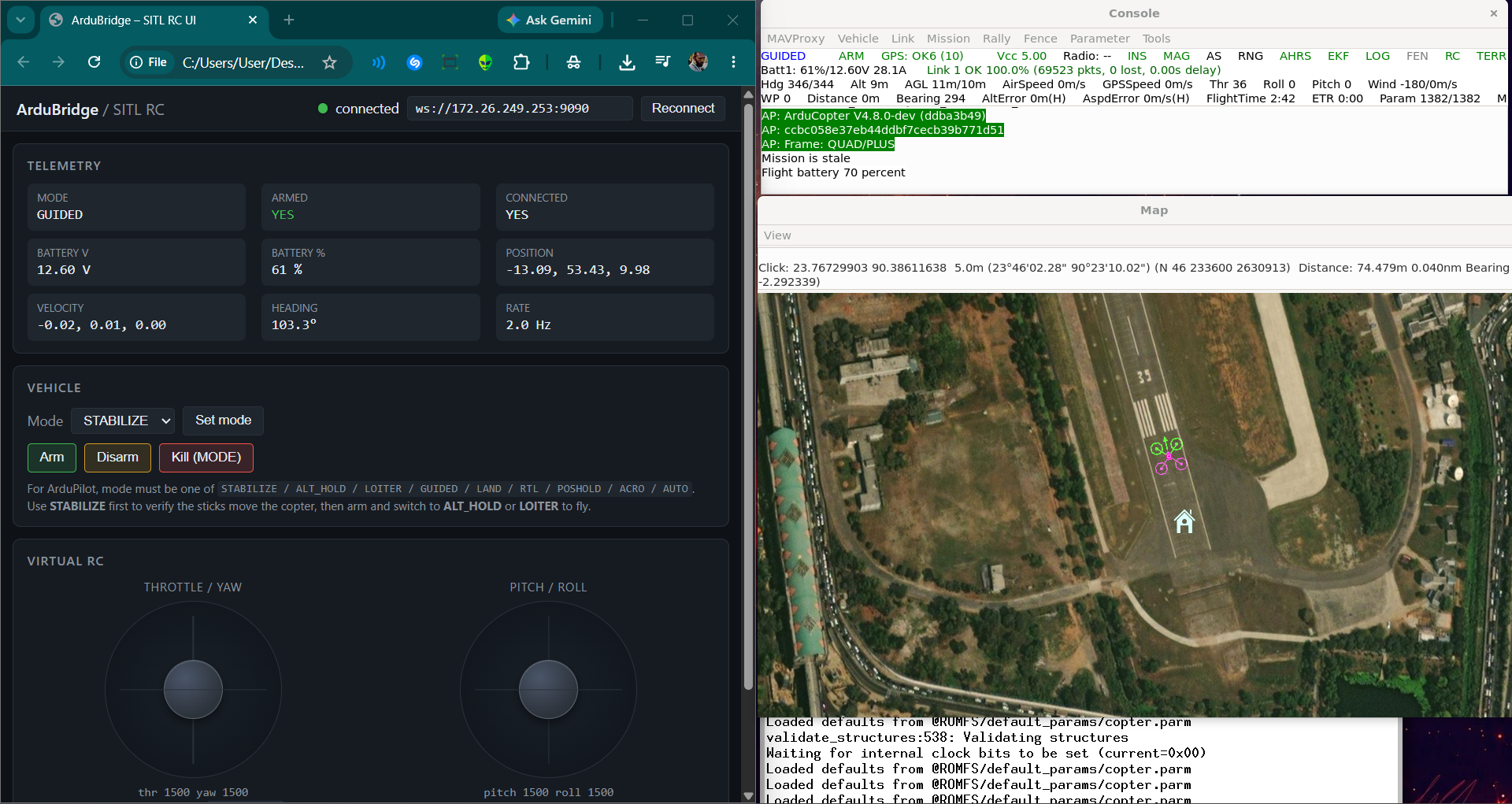
Task: Click the home marker on map
Action: coord(1184,521)
